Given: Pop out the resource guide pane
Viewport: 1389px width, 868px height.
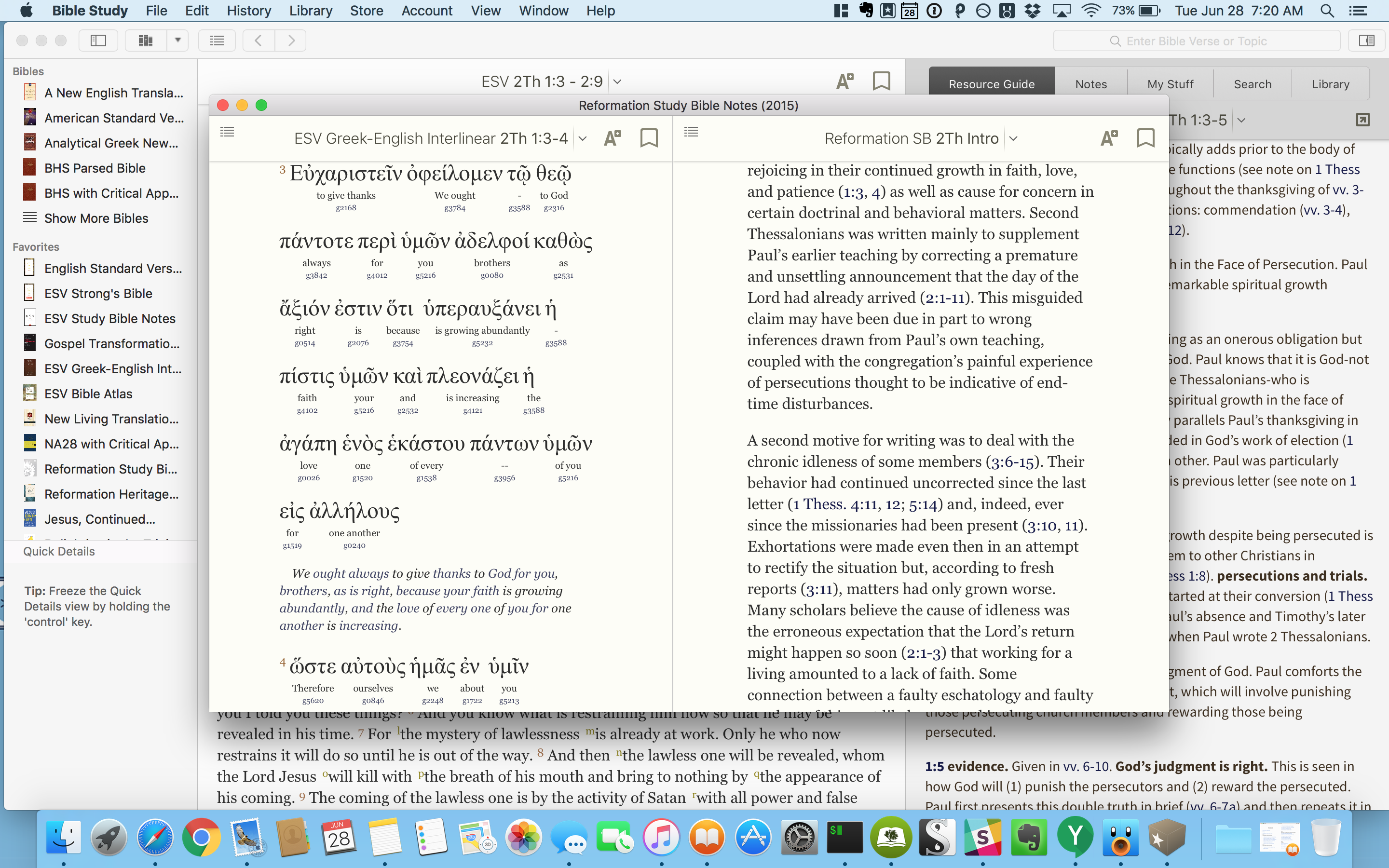Looking at the screenshot, I should (x=1362, y=120).
